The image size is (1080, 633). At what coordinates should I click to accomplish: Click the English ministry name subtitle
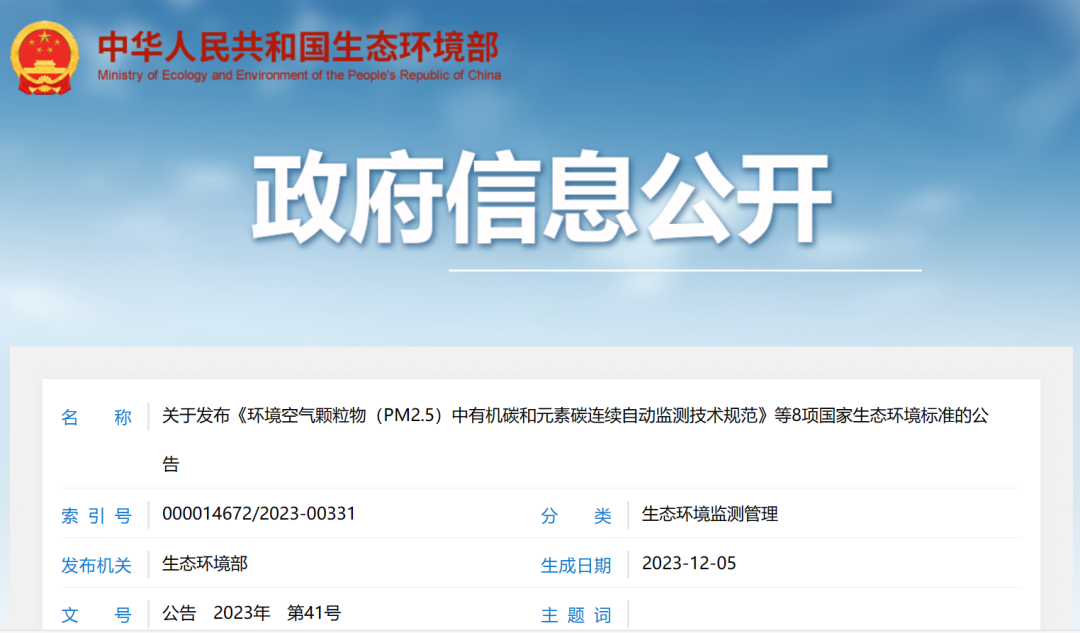(299, 75)
